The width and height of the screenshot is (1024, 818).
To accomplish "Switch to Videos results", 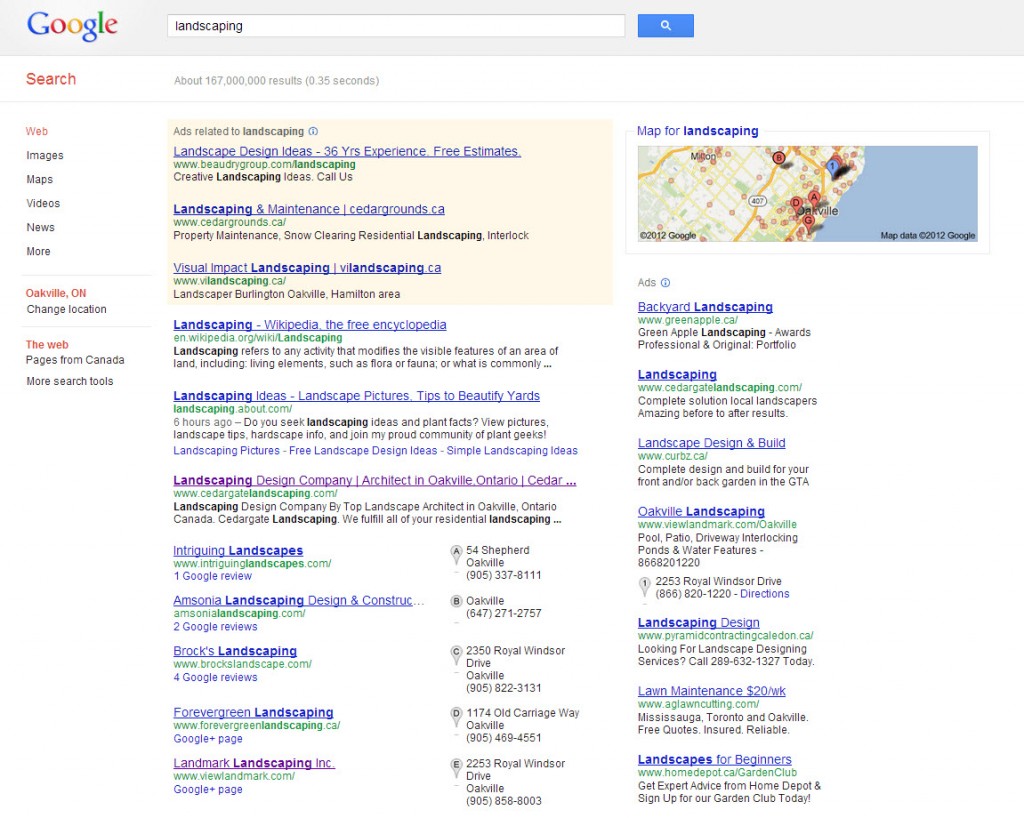I will (x=43, y=204).
